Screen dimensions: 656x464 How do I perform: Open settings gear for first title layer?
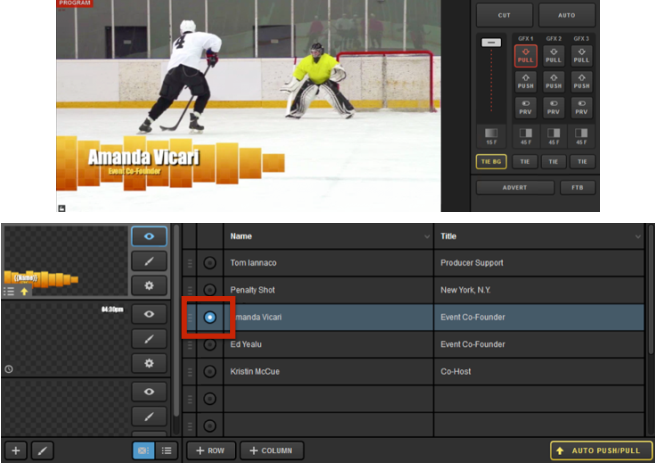coord(150,287)
